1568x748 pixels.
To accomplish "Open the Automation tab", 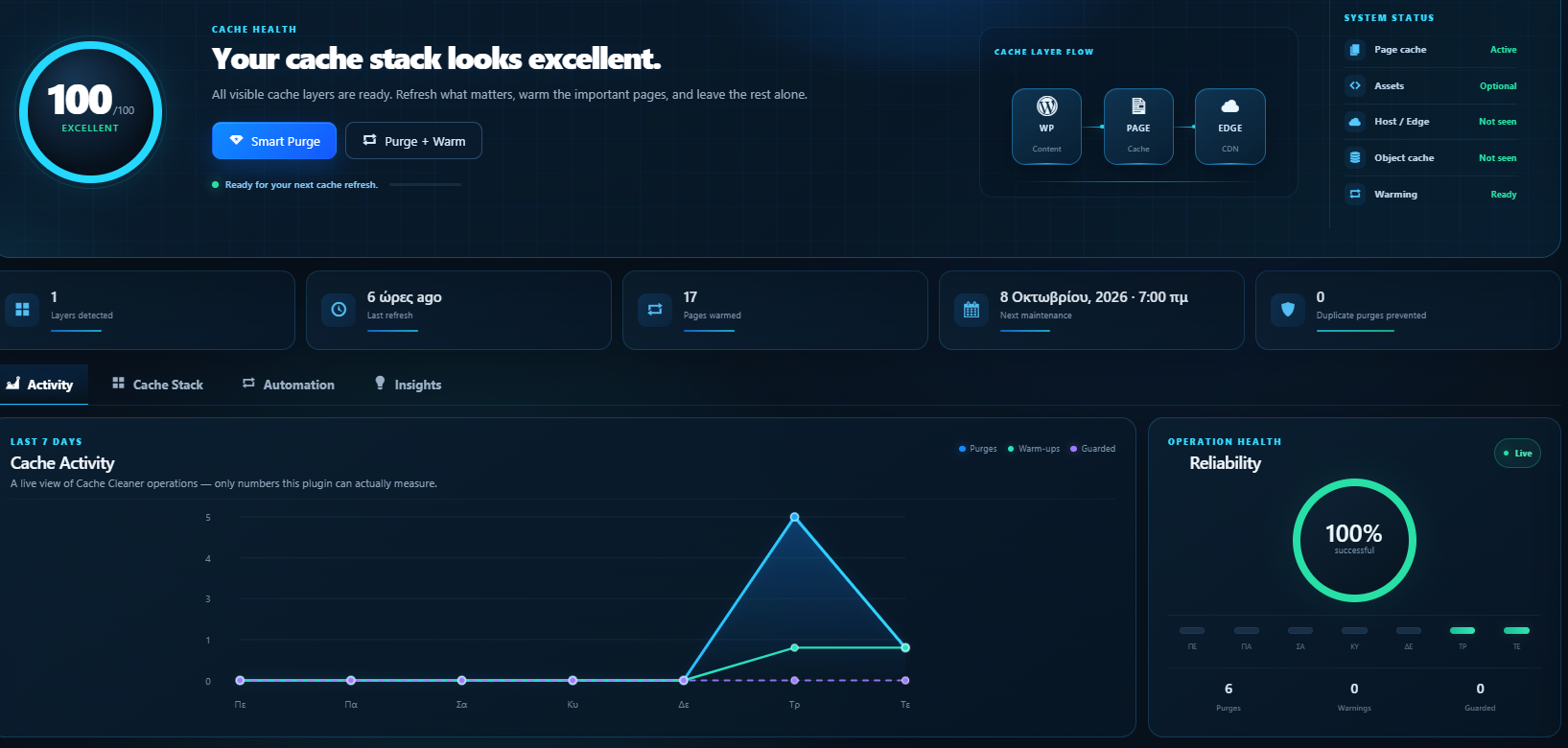I will pos(289,385).
